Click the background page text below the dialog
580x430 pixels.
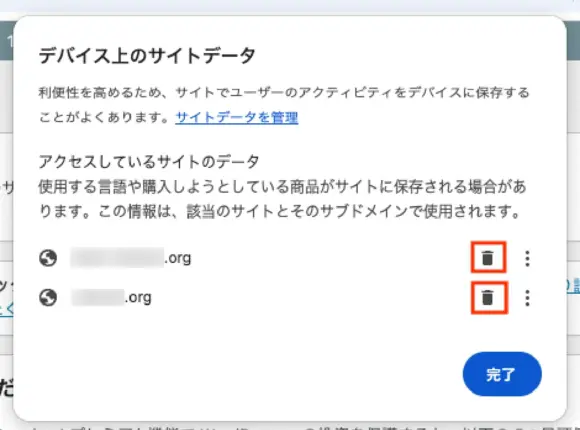pyautogui.click(x=290, y=427)
